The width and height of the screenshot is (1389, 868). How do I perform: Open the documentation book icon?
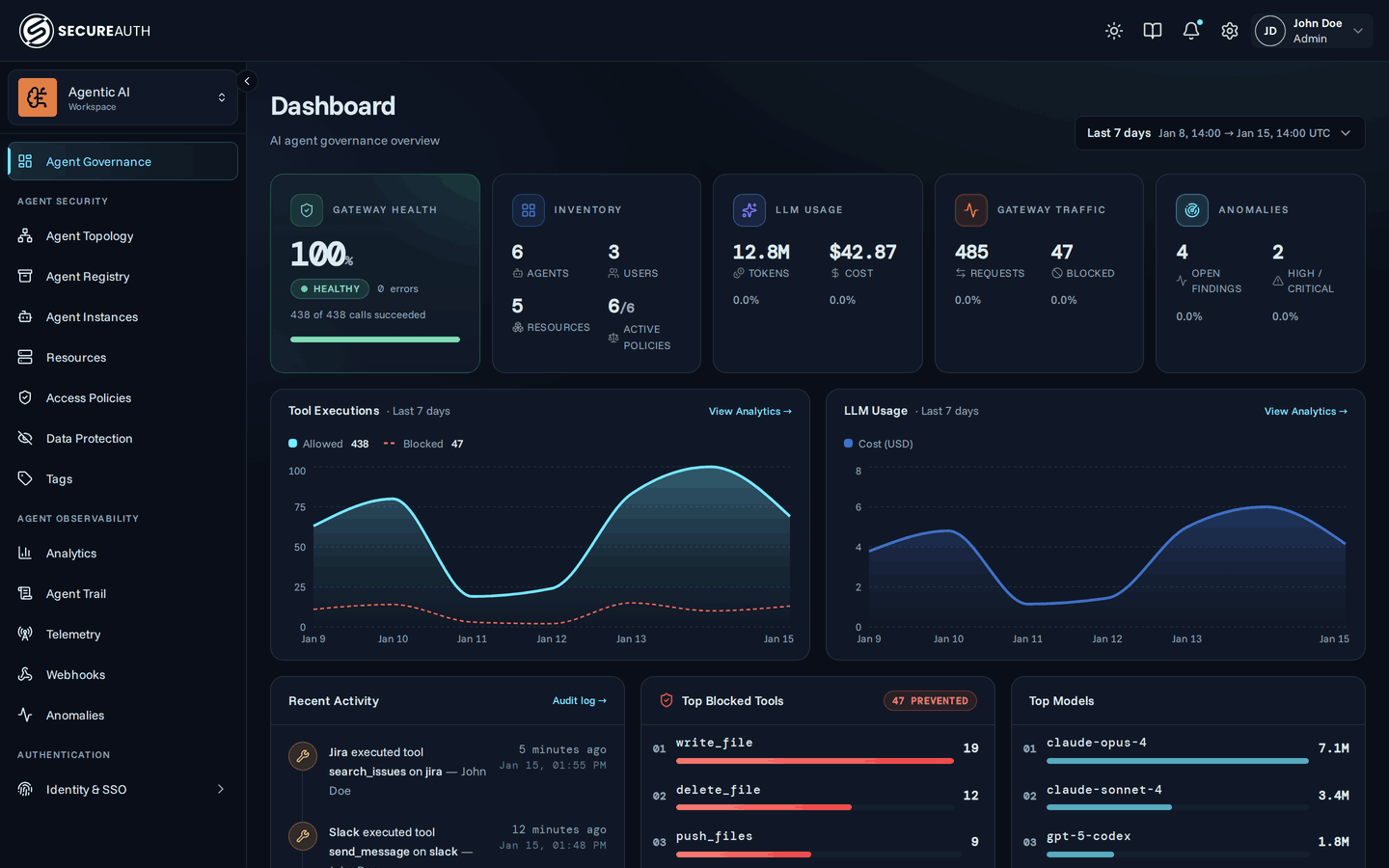pyautogui.click(x=1153, y=31)
